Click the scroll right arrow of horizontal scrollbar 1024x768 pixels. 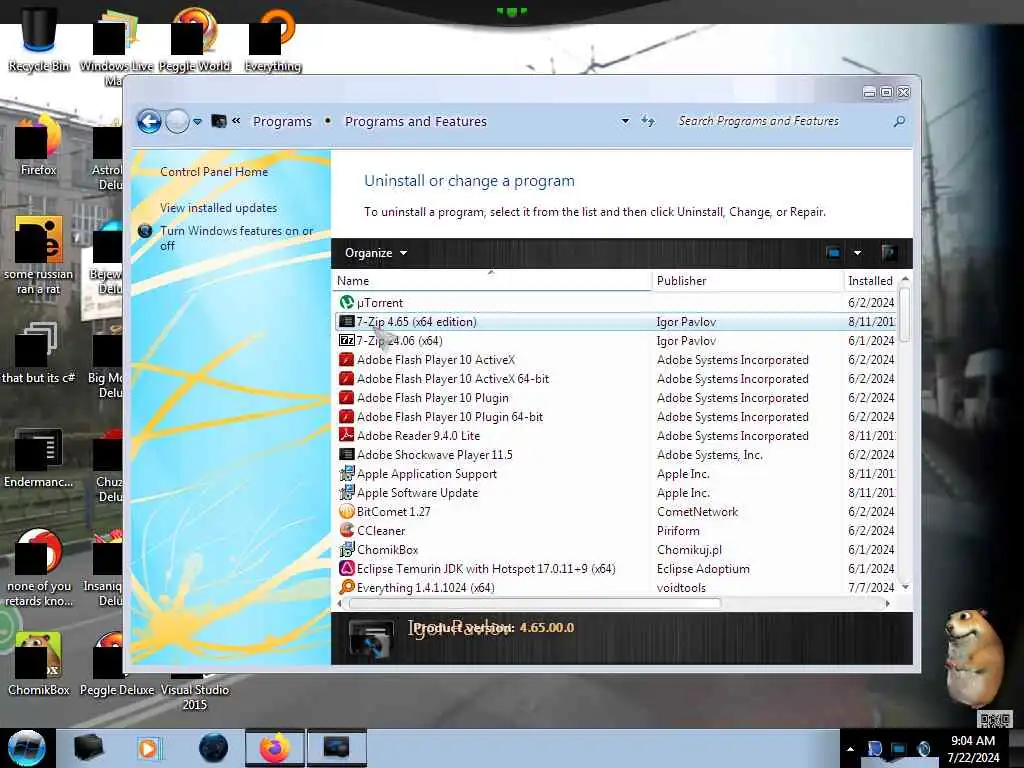click(x=888, y=603)
